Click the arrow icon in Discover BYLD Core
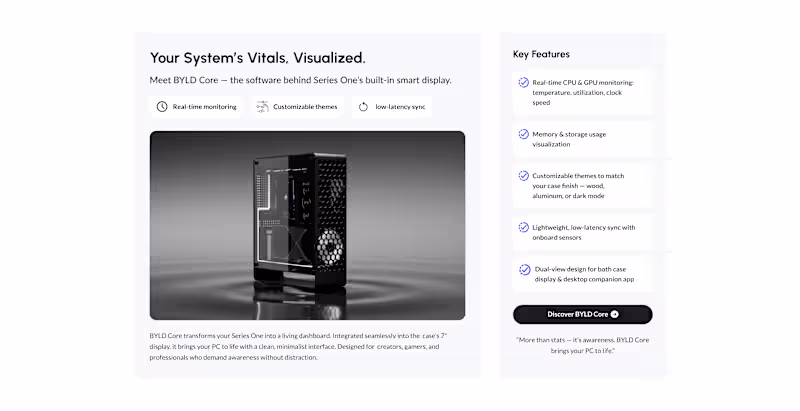800x411 pixels. click(x=615, y=314)
